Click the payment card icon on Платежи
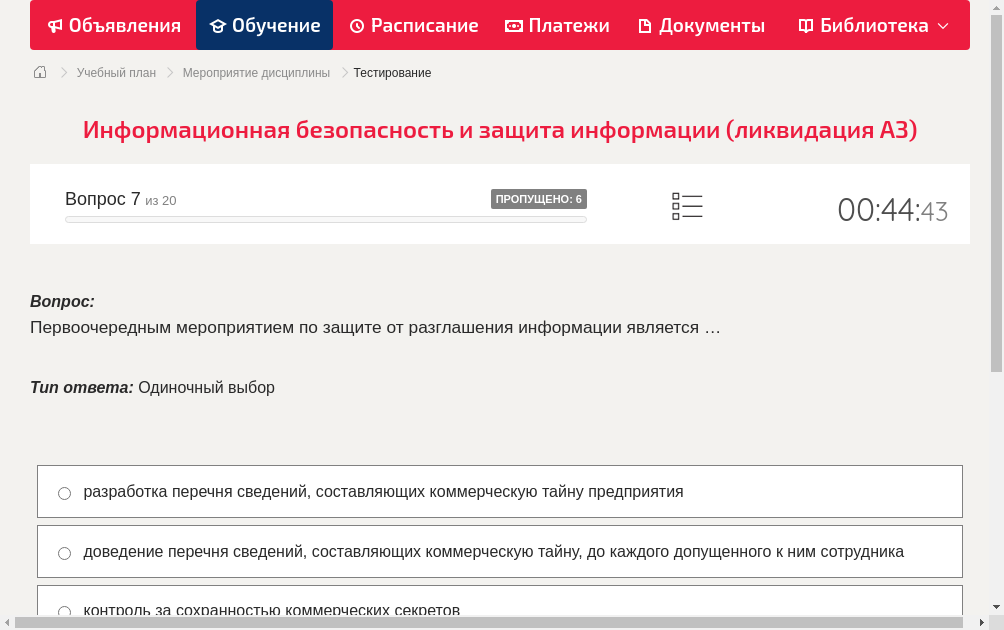Viewport: 1004px width, 630px height. 512,25
